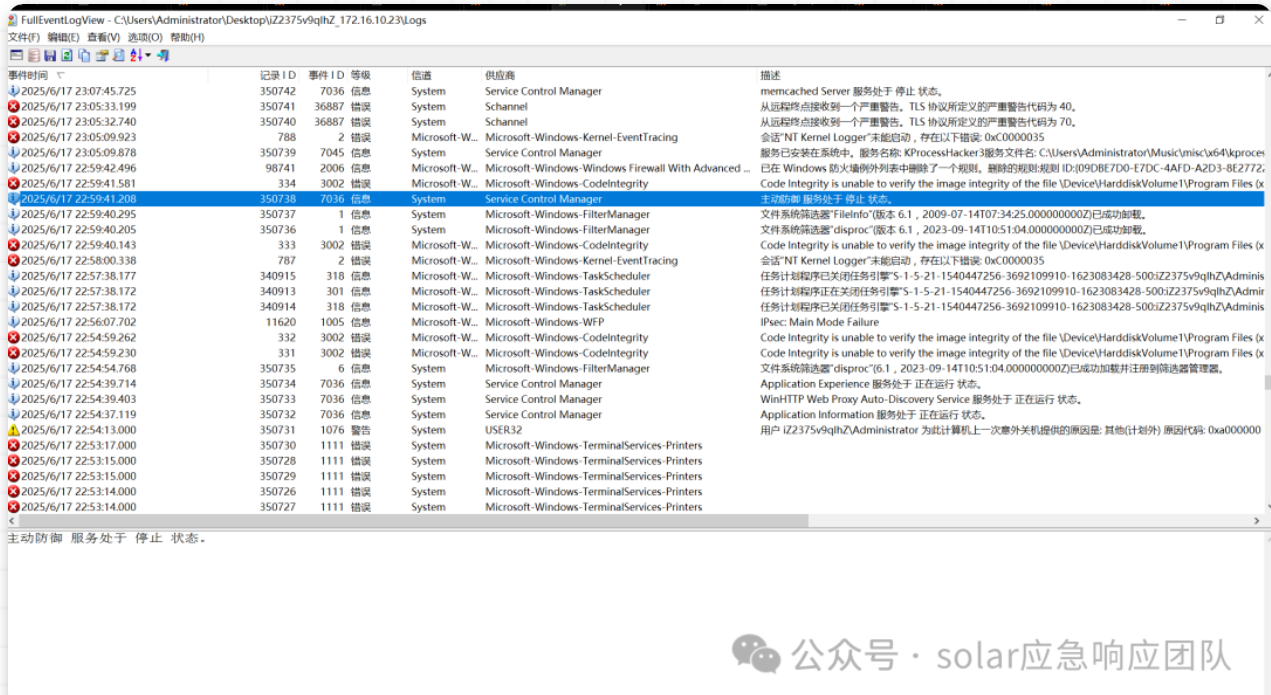The image size is (1271, 695).
Task: Click the vertical scrollbar thumb
Action: (x=1265, y=382)
